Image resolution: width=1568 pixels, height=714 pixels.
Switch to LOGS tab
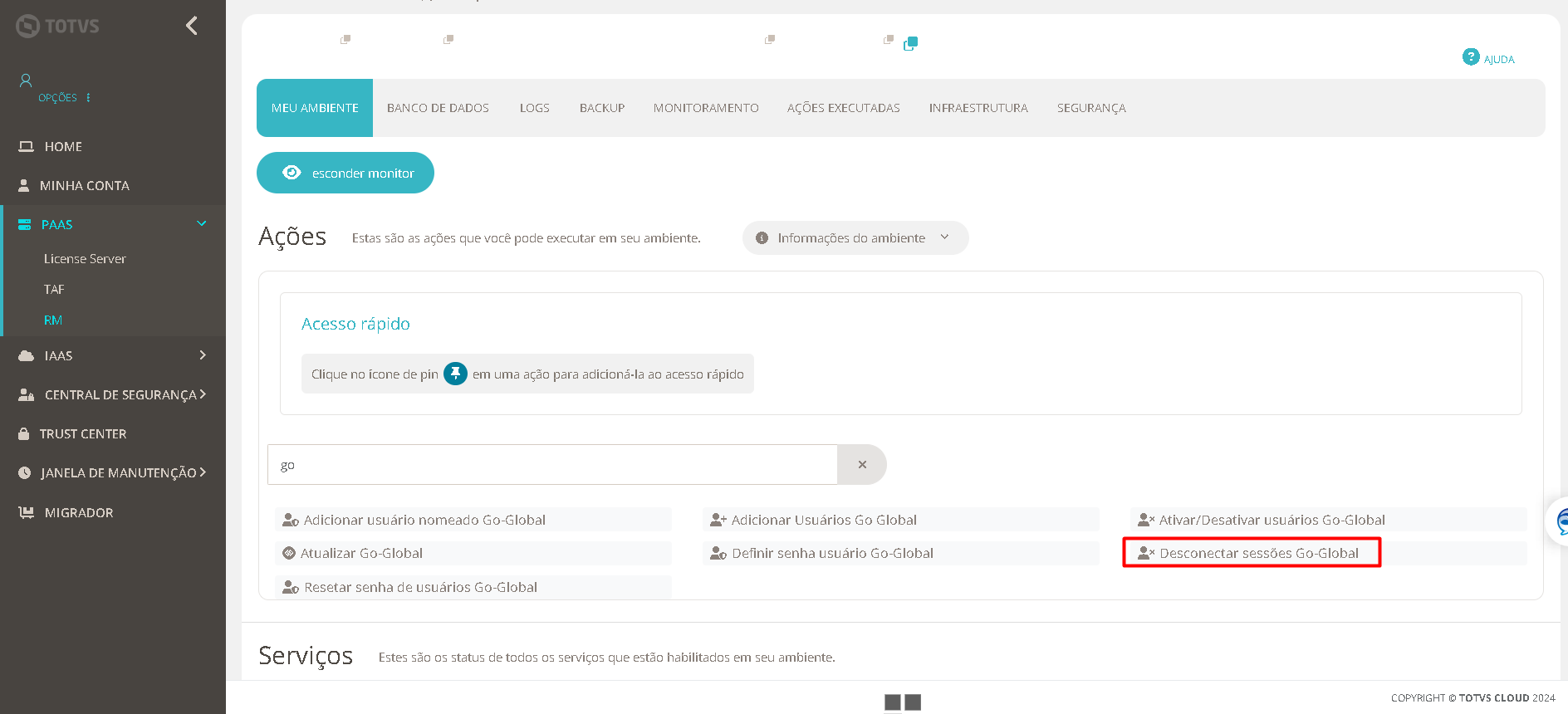point(535,108)
